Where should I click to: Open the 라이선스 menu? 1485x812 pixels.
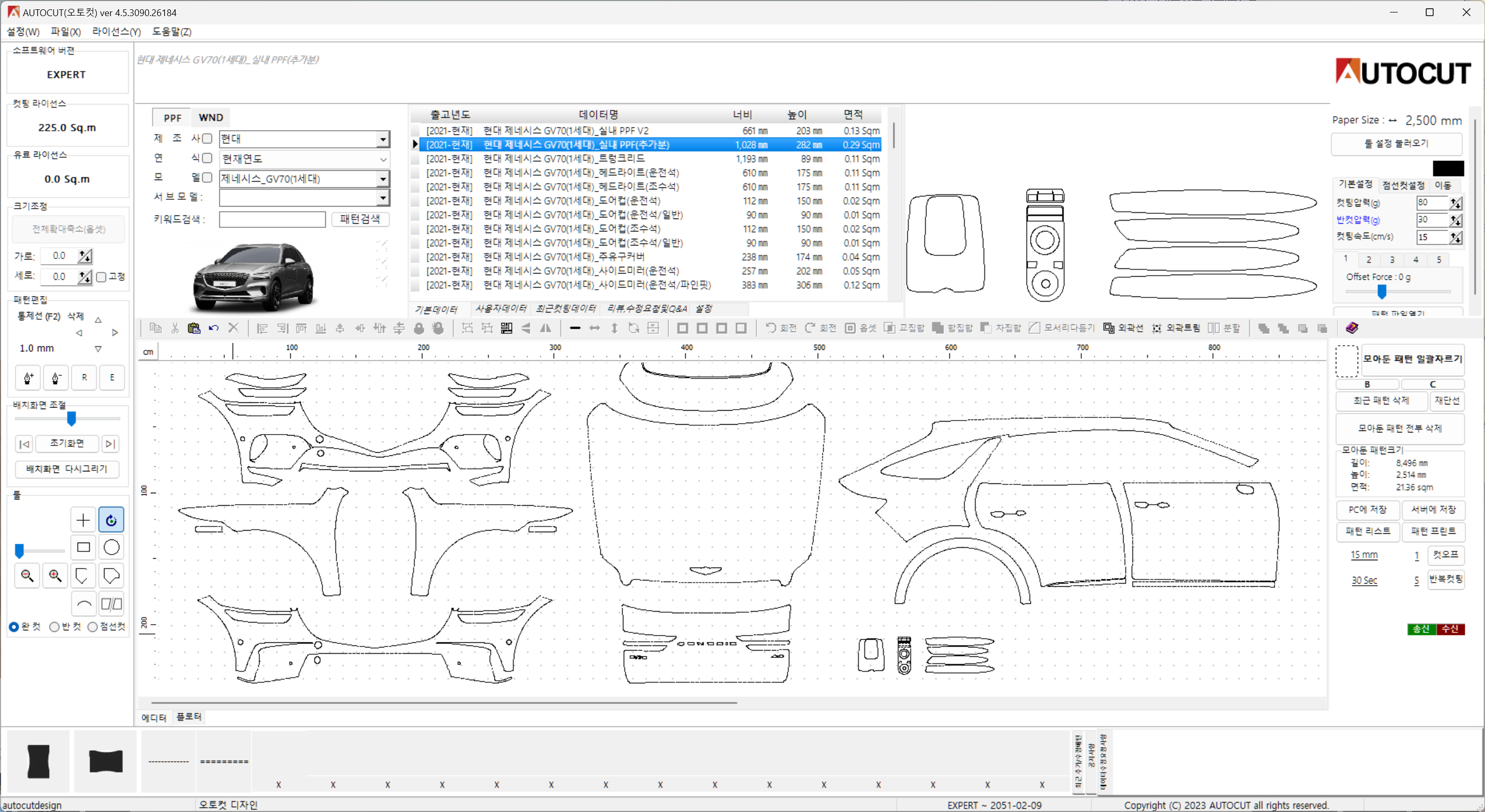coord(116,32)
